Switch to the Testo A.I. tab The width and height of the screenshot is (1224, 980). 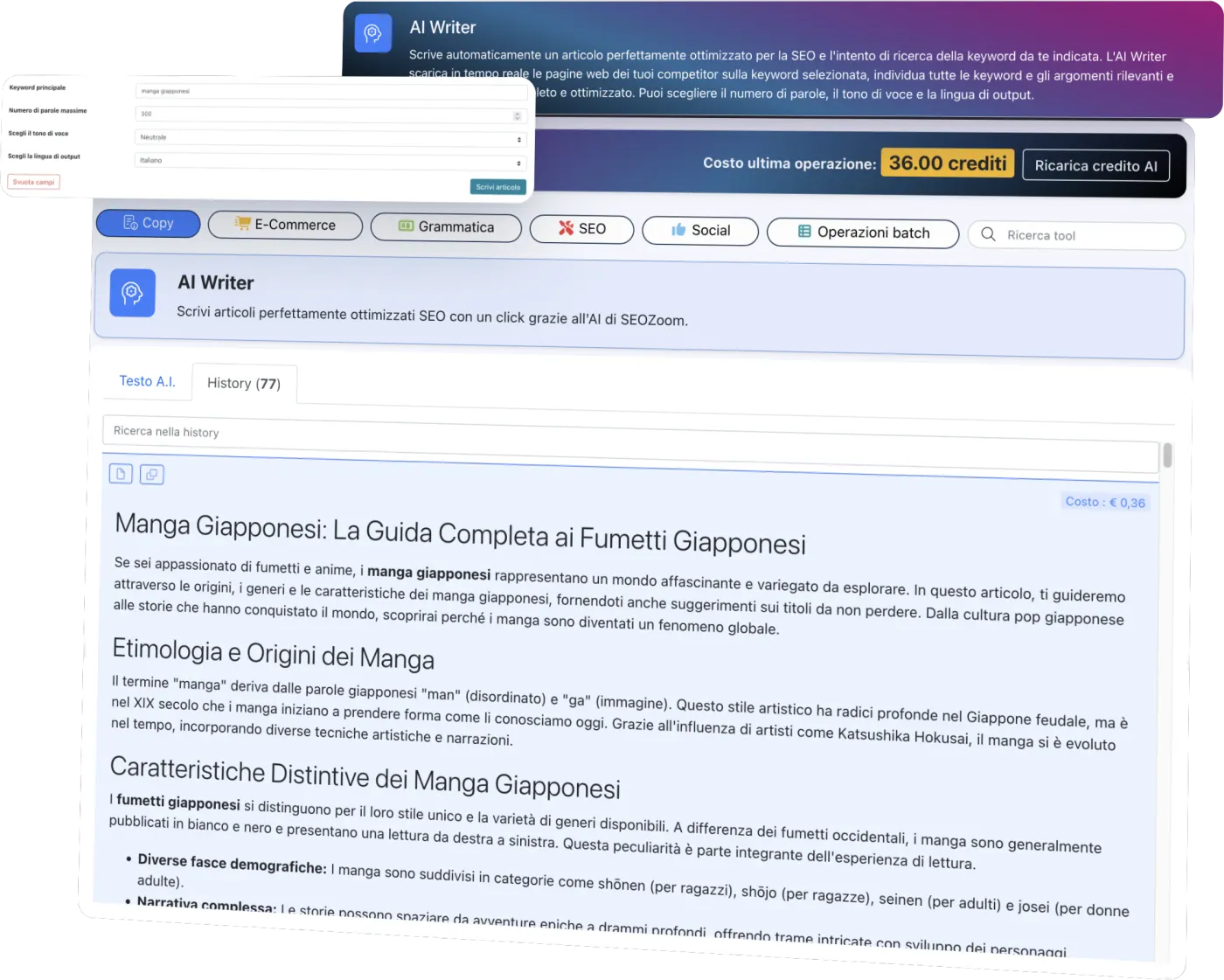[147, 381]
